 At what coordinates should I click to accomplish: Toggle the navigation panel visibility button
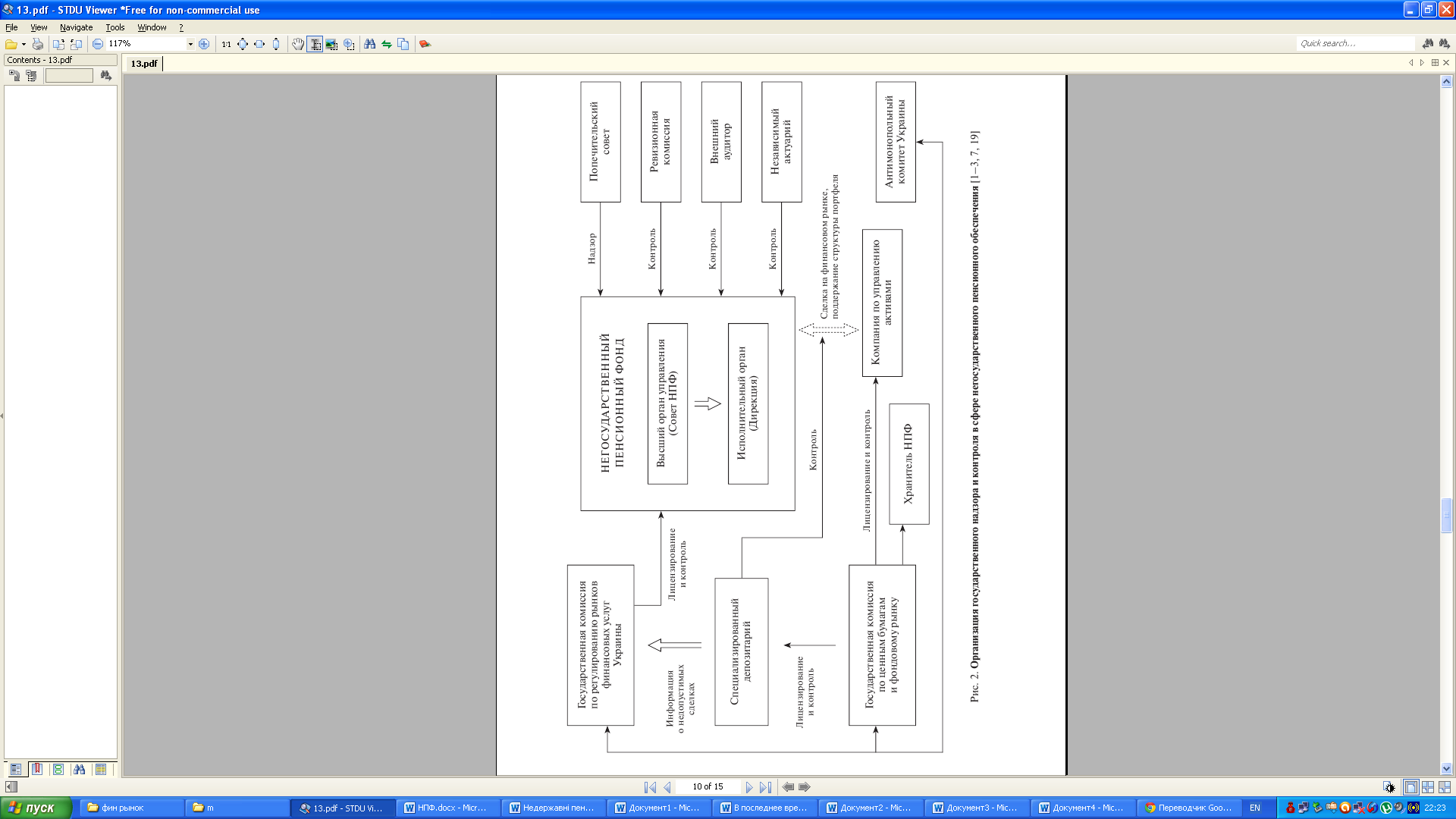(x=11, y=787)
